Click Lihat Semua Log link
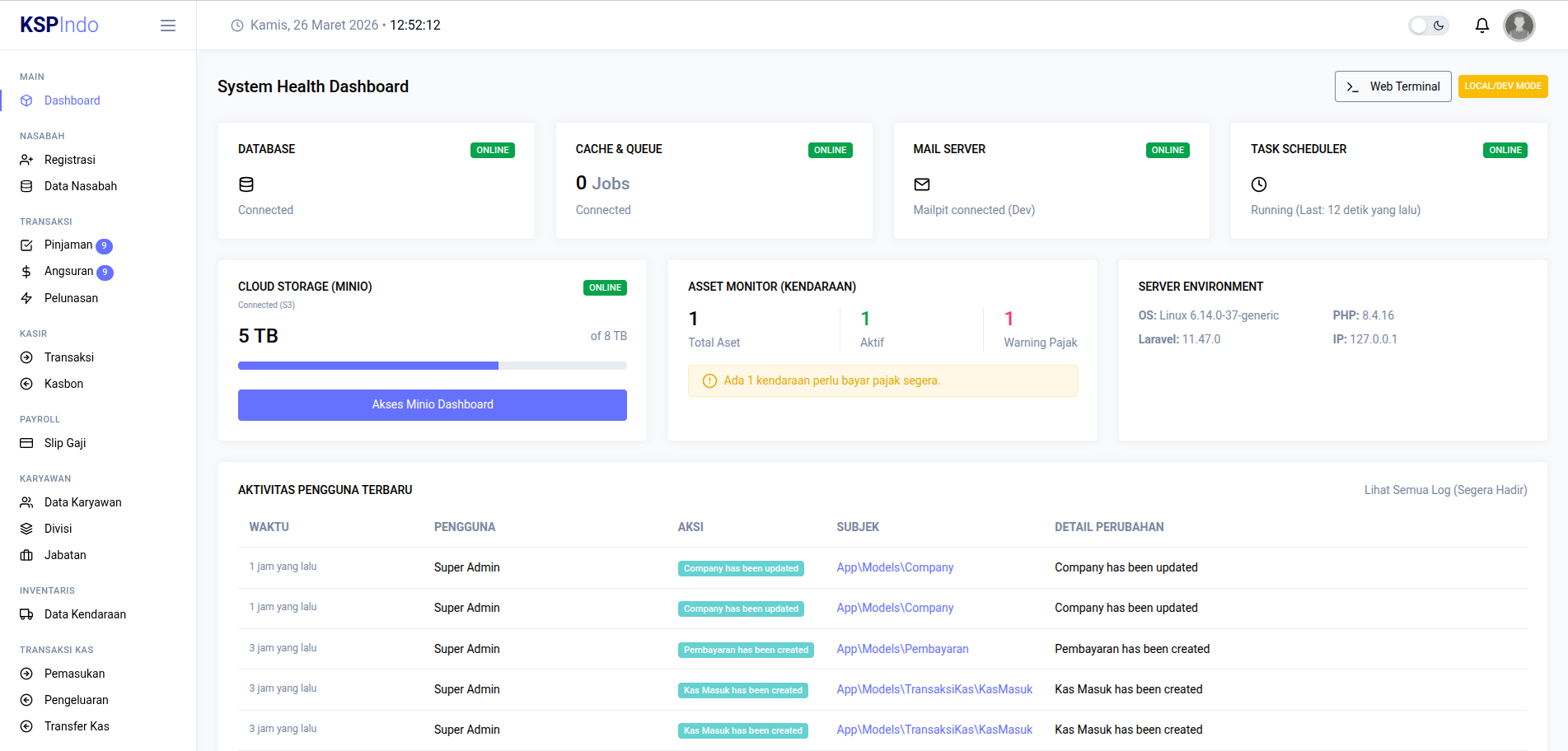Viewport: 1568px width, 751px height. click(1445, 490)
